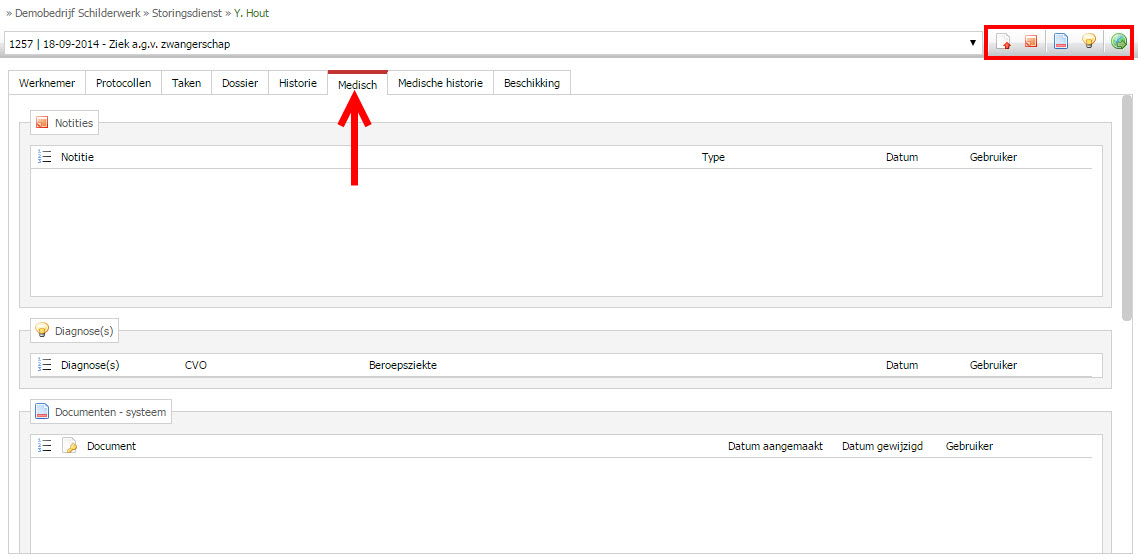Select the Beschikking tab
This screenshot has width=1138, height=559.
(x=532, y=83)
